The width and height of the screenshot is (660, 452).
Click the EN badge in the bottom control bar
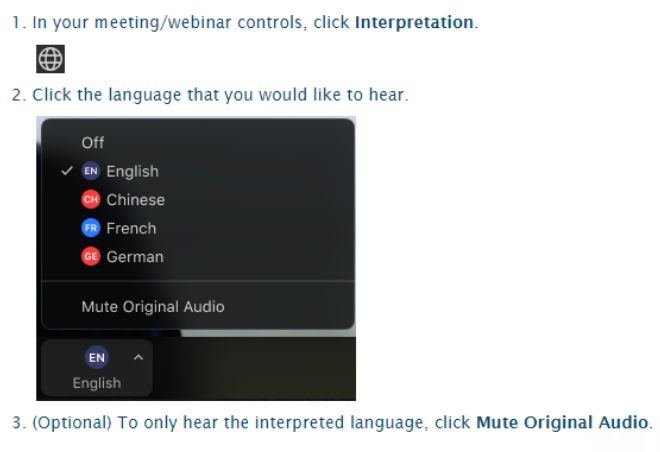click(x=96, y=357)
